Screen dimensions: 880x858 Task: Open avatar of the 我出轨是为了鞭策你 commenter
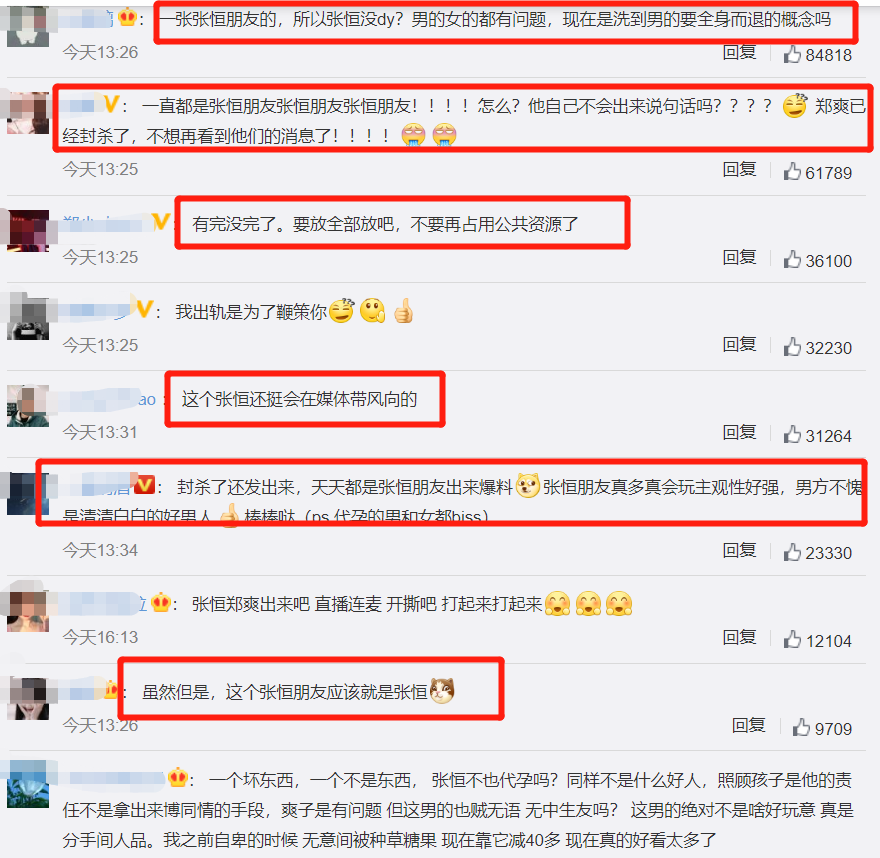pos(28,318)
